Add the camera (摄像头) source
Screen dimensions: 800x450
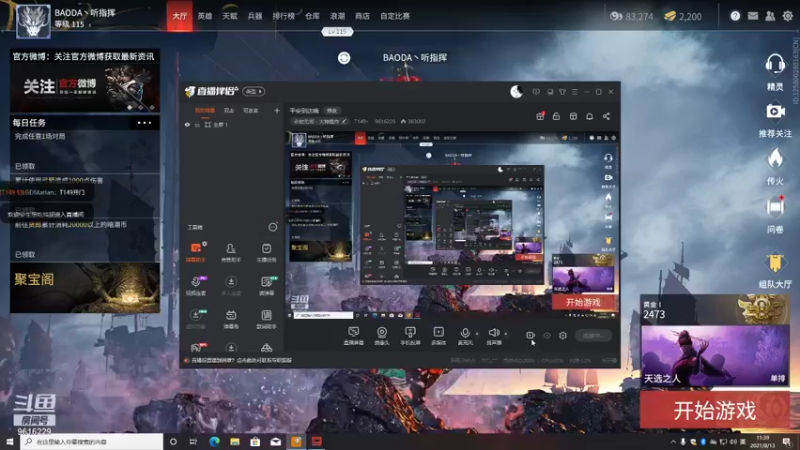tap(382, 336)
